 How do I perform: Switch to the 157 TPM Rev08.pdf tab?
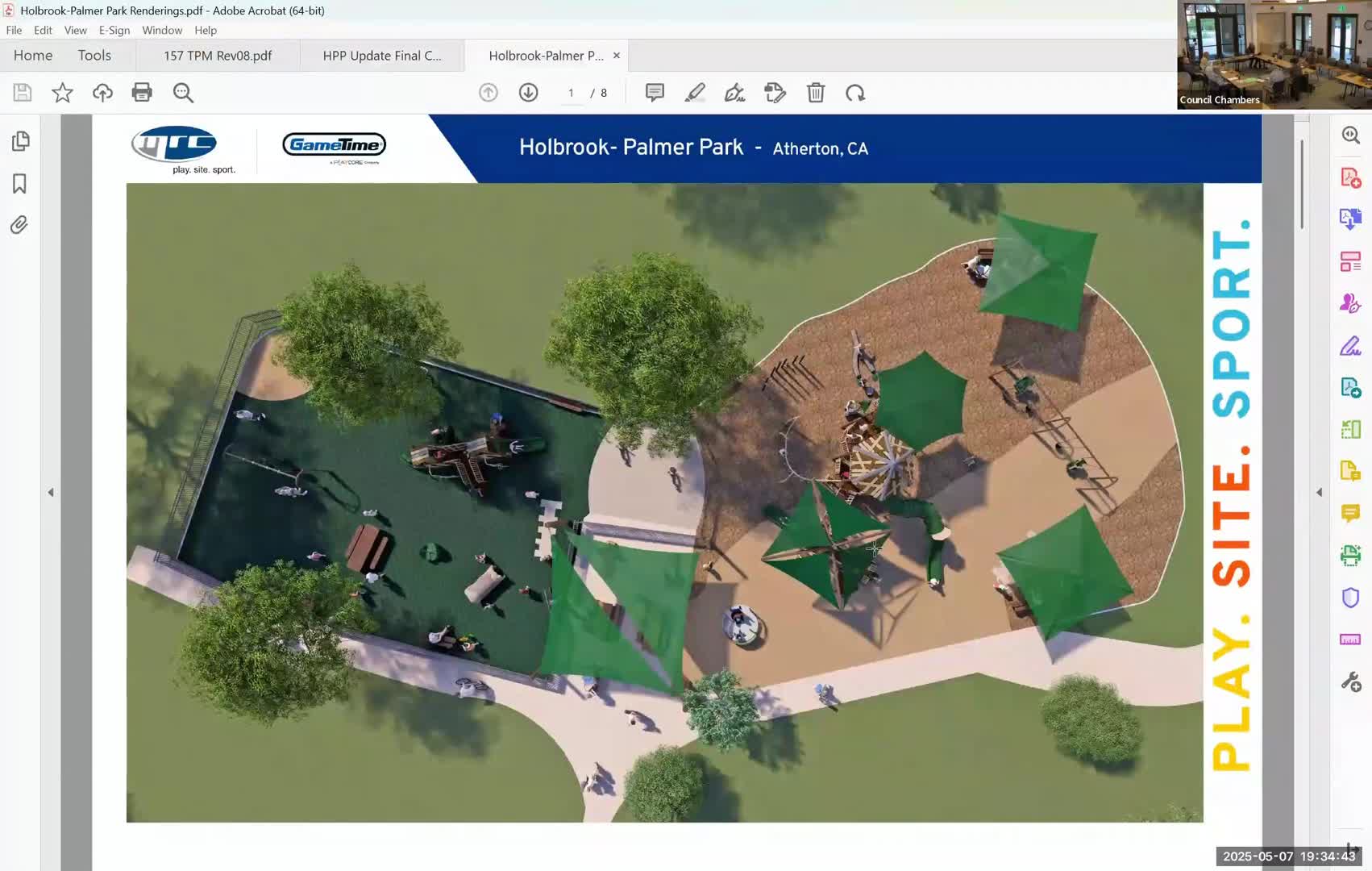(218, 56)
